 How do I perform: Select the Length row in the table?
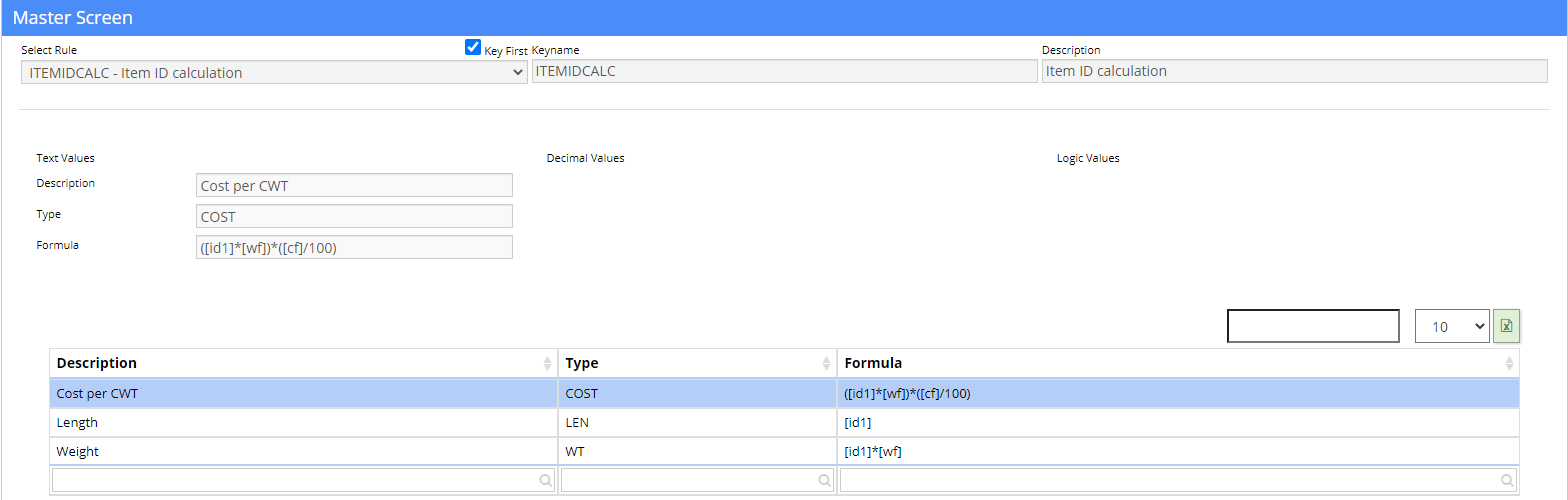tap(300, 423)
